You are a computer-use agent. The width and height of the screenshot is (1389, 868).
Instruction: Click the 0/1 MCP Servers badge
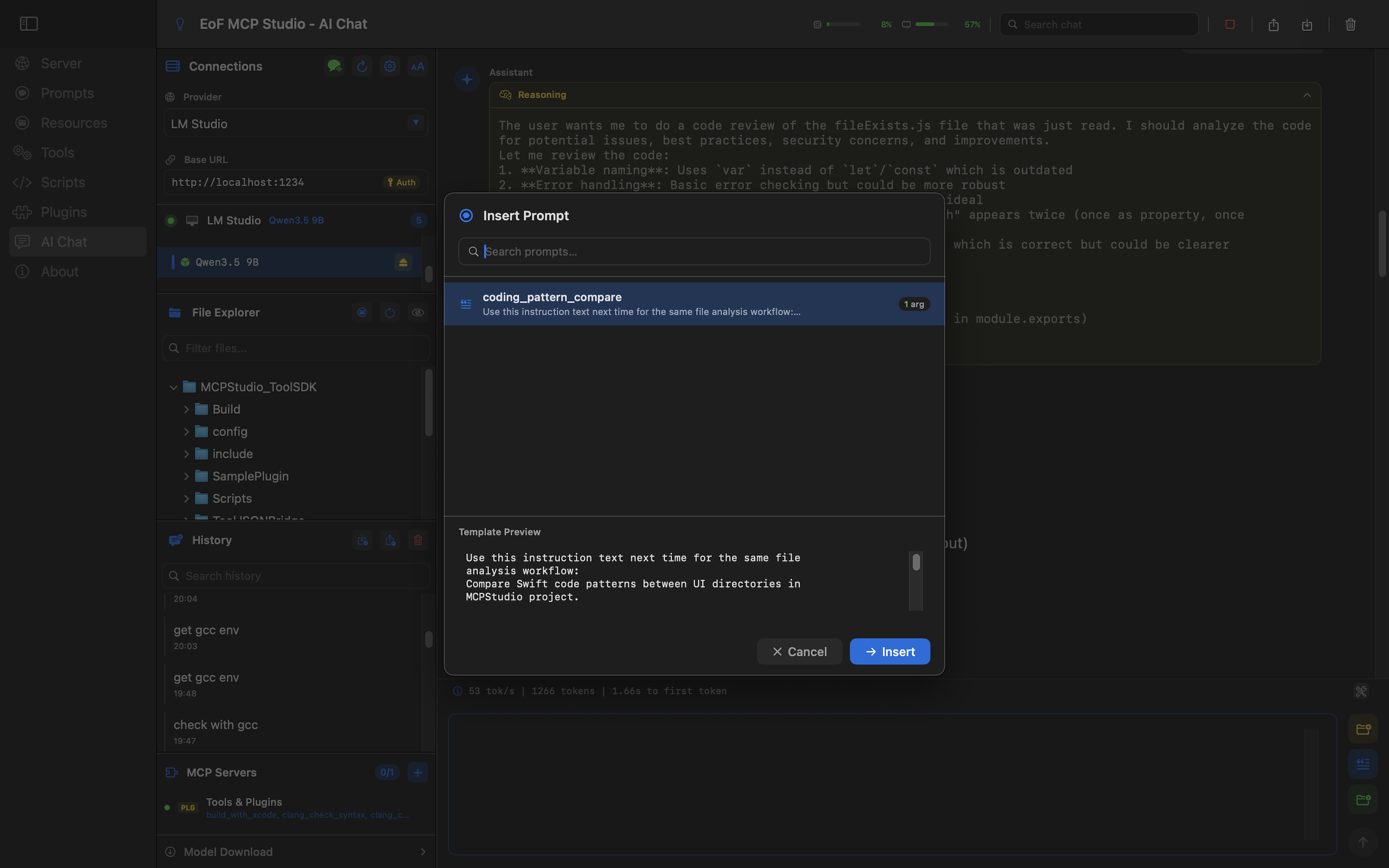tap(387, 773)
